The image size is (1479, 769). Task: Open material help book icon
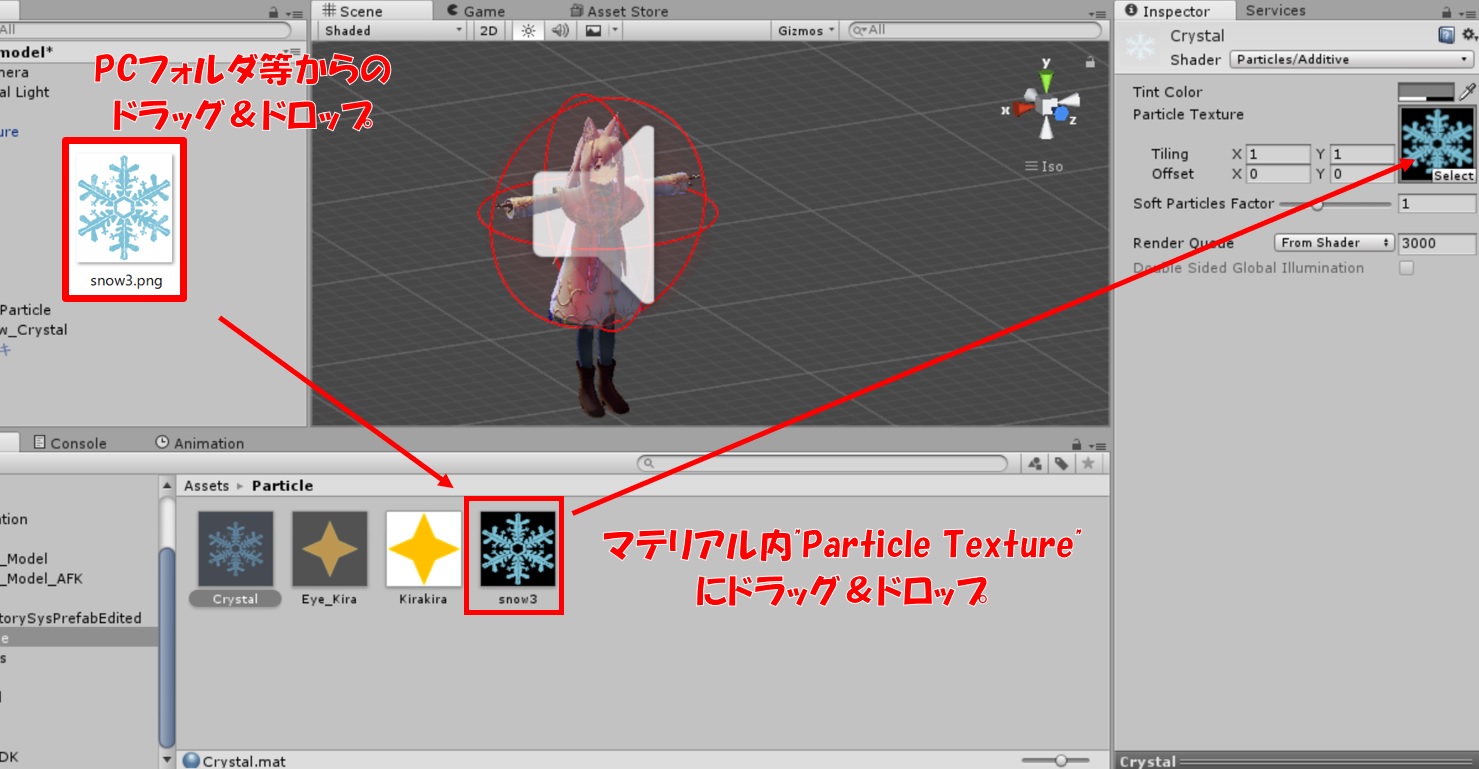pos(1446,35)
